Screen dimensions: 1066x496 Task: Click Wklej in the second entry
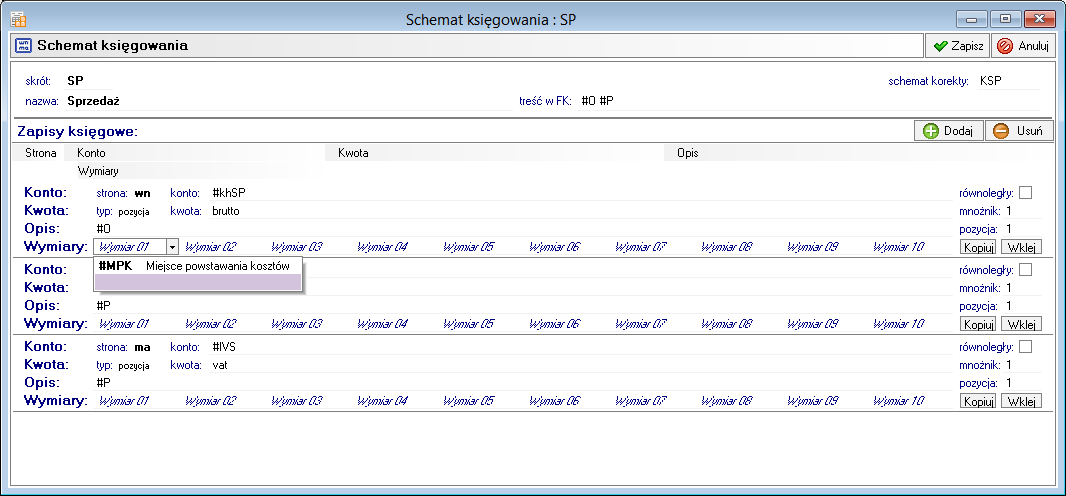[1021, 324]
